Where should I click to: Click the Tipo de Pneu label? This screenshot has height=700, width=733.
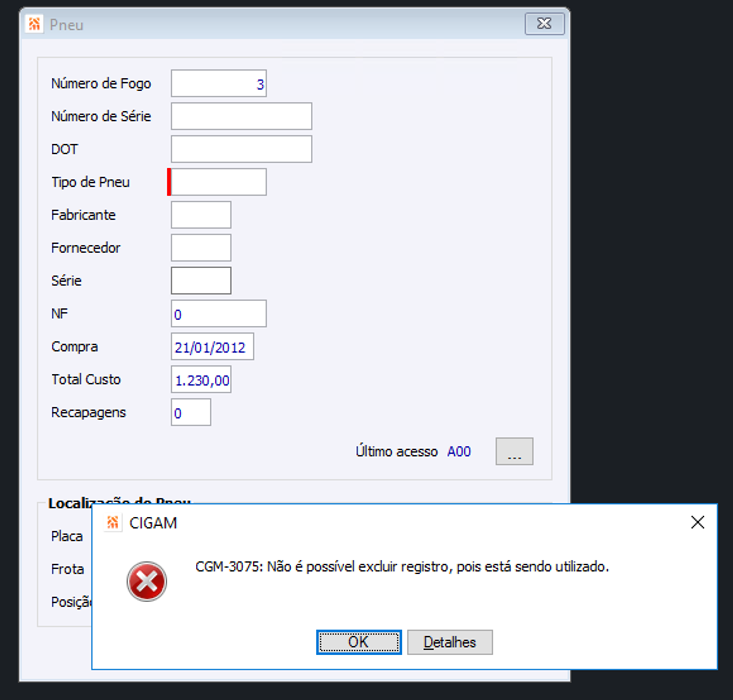pyautogui.click(x=90, y=182)
